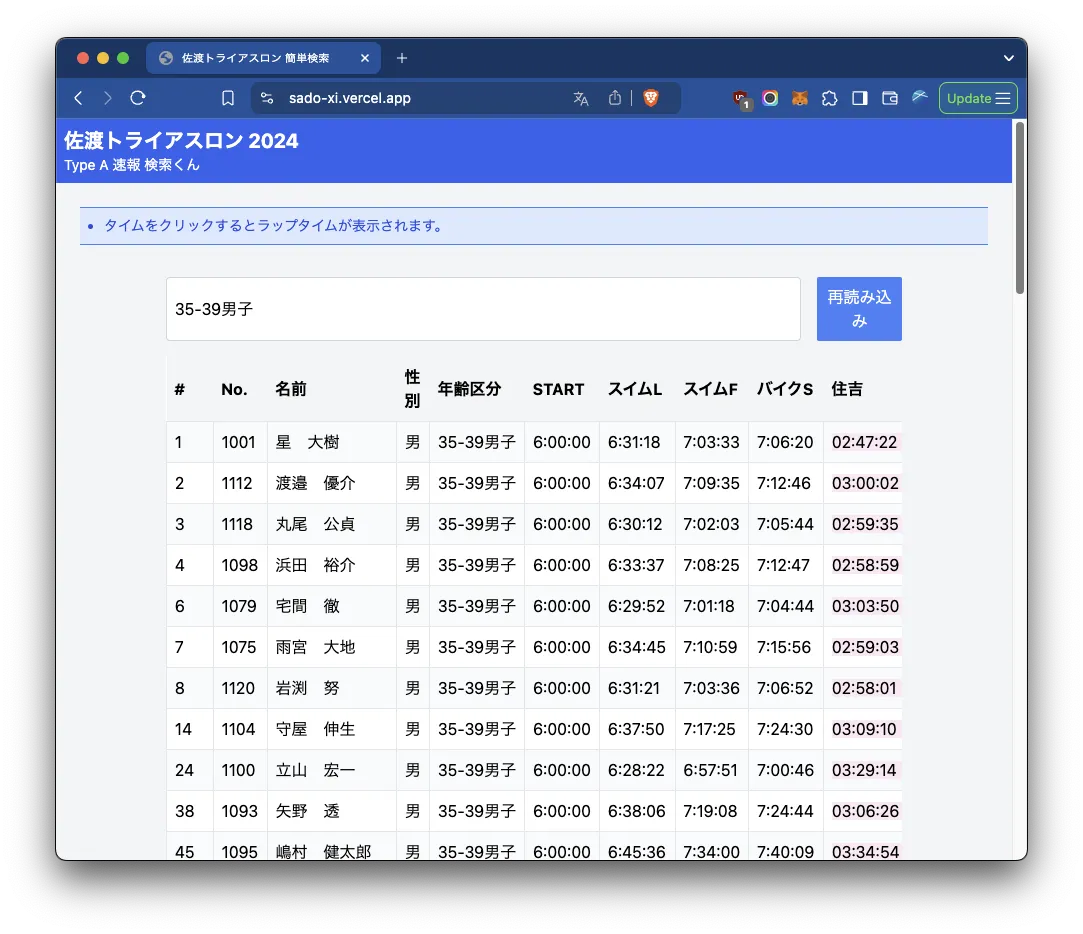Open the MetaMask fox extension
Image resolution: width=1083 pixels, height=934 pixels.
(x=800, y=98)
